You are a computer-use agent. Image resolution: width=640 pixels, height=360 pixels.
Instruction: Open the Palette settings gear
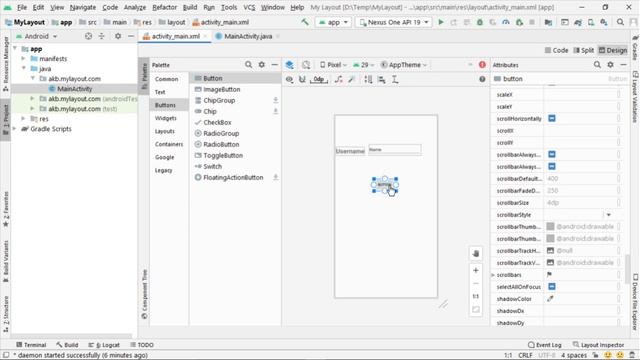point(262,65)
